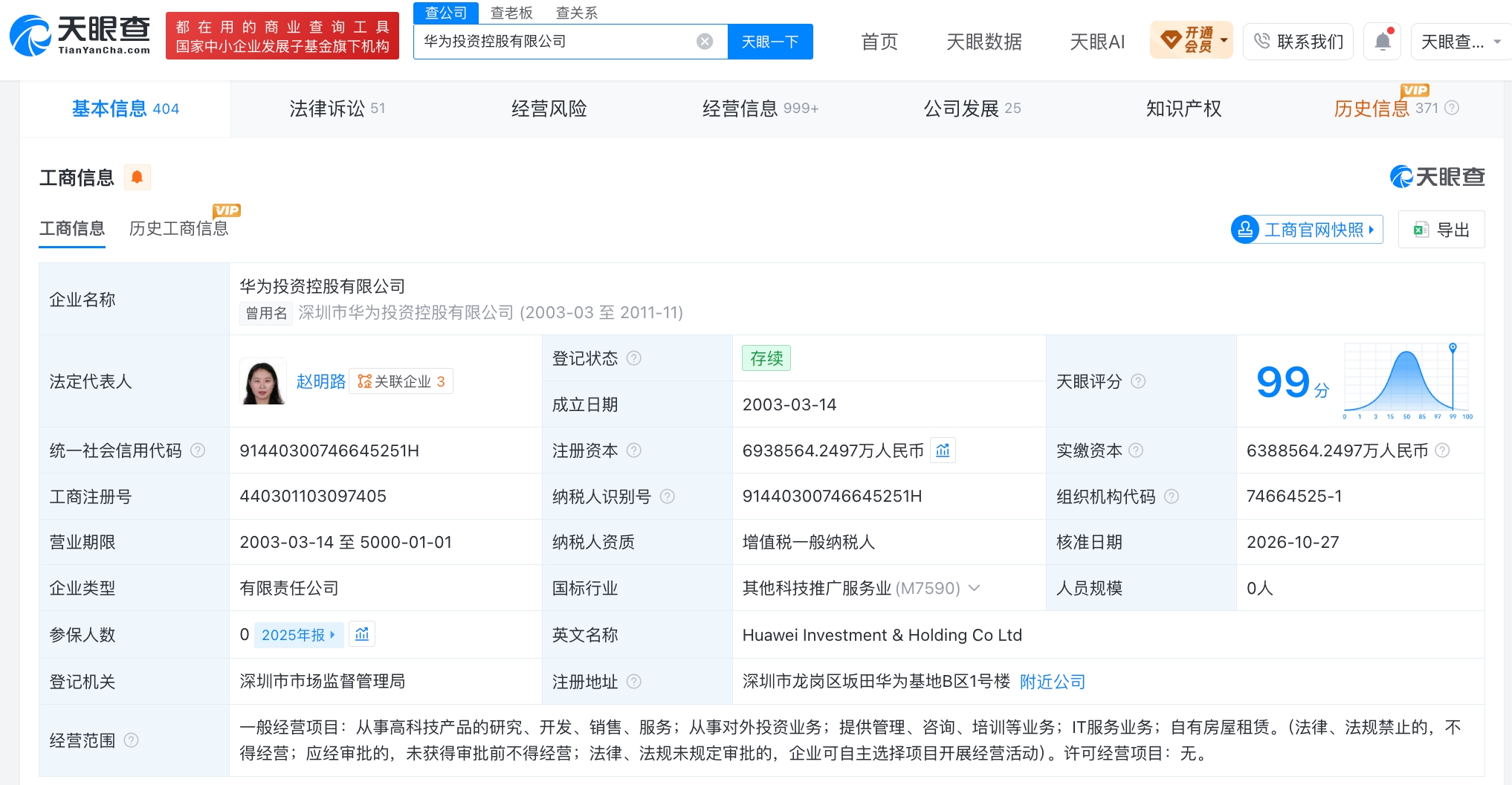Viewport: 1512px width, 785px height.
Task: Open the 开通会员 dropdown
Action: (x=1191, y=40)
